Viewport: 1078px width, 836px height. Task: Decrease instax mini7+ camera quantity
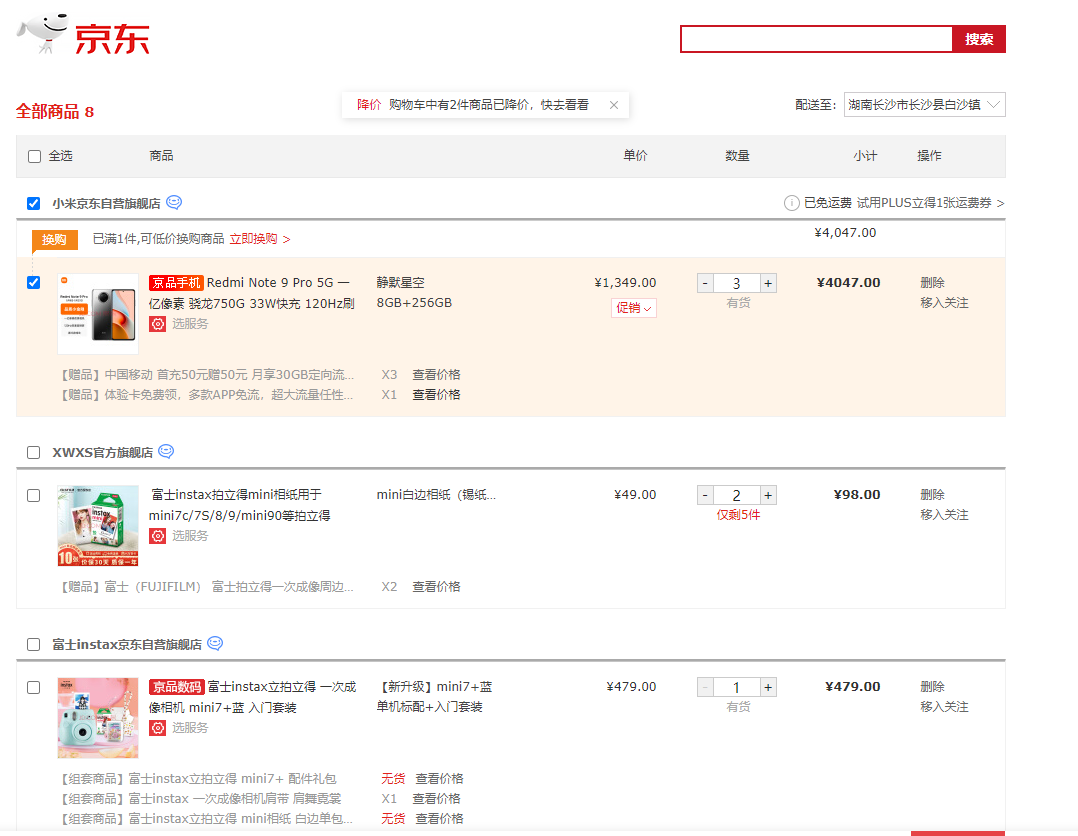[x=705, y=687]
